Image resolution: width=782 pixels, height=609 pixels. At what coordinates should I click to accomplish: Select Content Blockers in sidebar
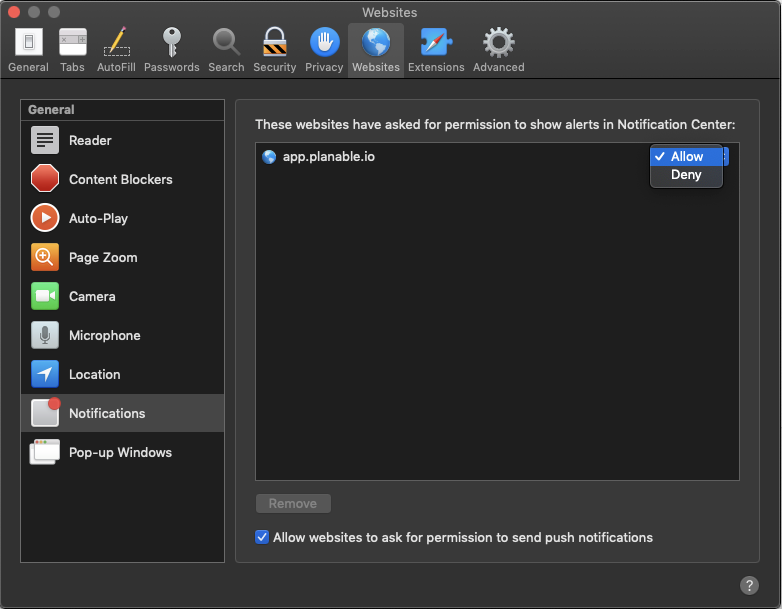[122, 180]
